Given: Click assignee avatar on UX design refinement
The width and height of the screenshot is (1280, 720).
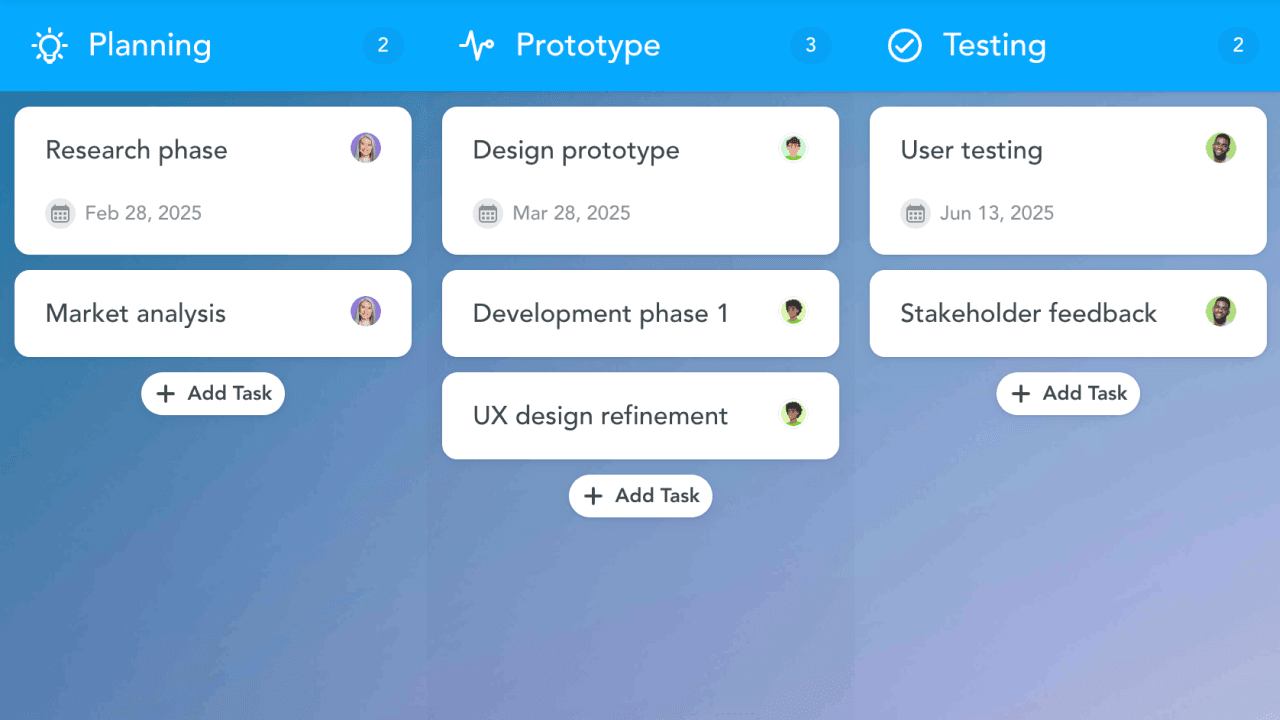Looking at the screenshot, I should tap(793, 413).
